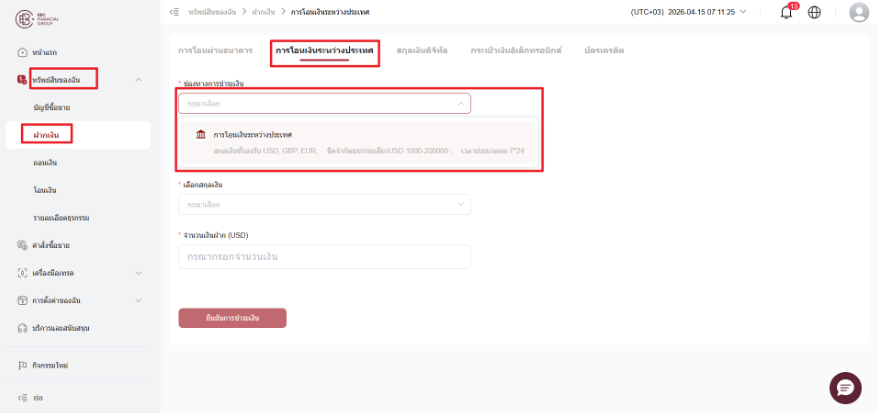This screenshot has height=413, width=878.
Task: Open Service and Support headset item
Action: tap(53, 328)
